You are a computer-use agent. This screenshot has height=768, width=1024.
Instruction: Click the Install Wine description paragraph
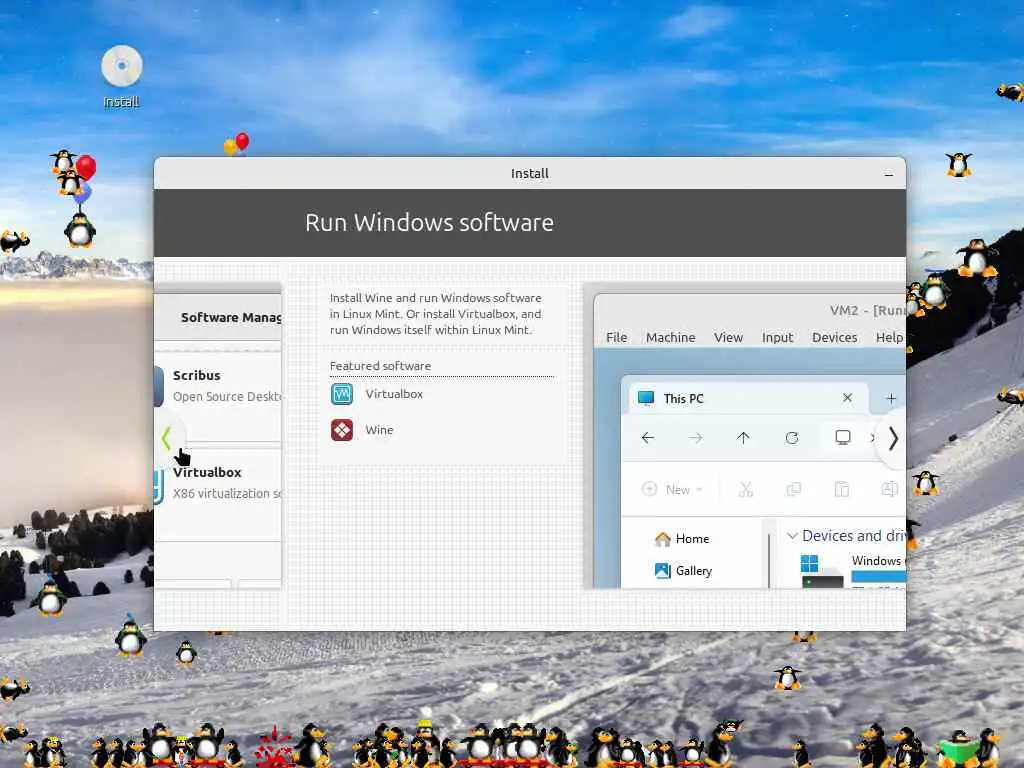coord(436,313)
